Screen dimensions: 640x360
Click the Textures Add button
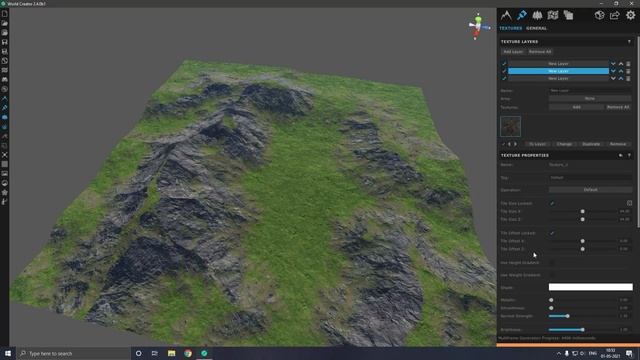(x=576, y=107)
